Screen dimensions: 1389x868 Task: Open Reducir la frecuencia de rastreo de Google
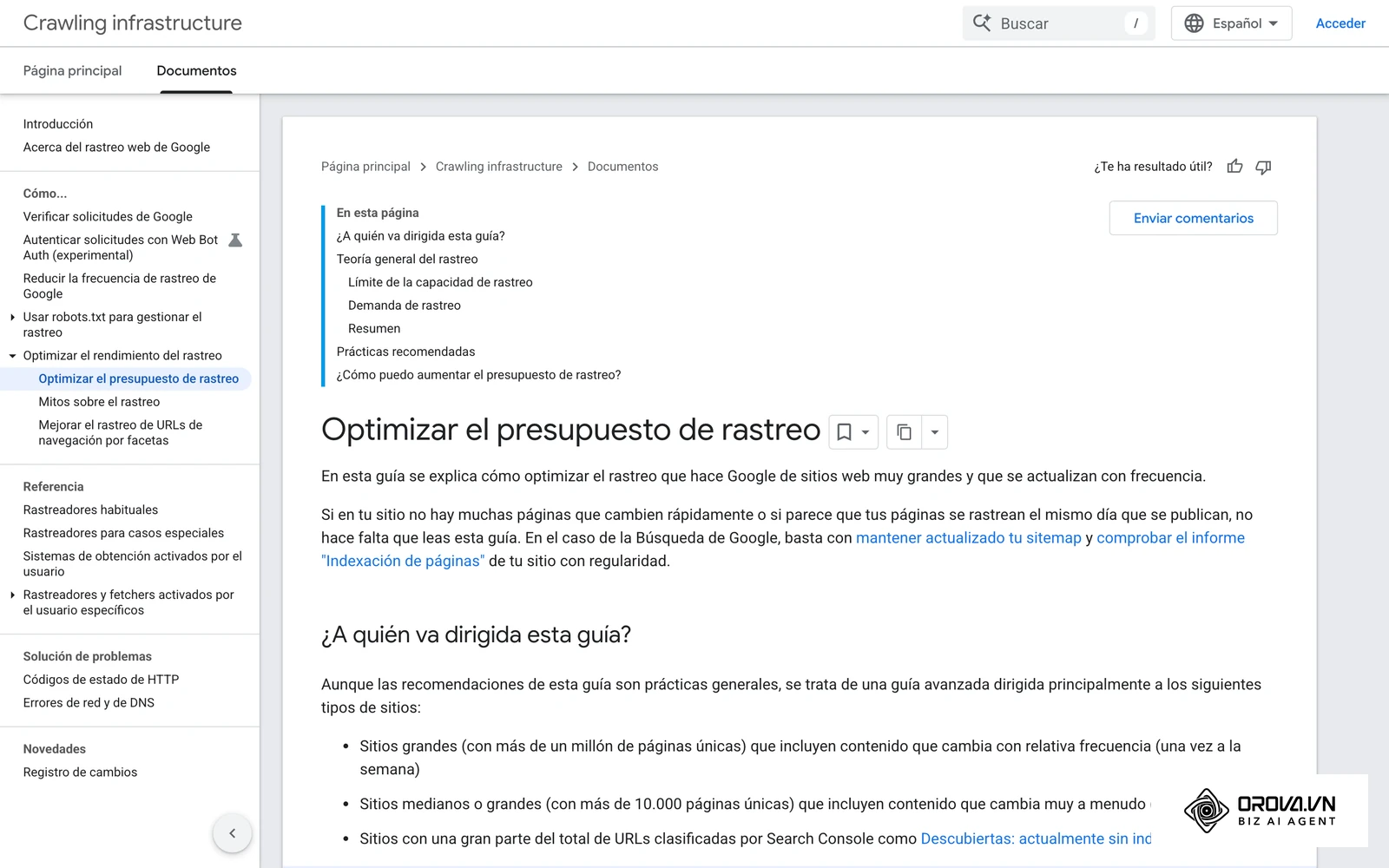(x=120, y=286)
